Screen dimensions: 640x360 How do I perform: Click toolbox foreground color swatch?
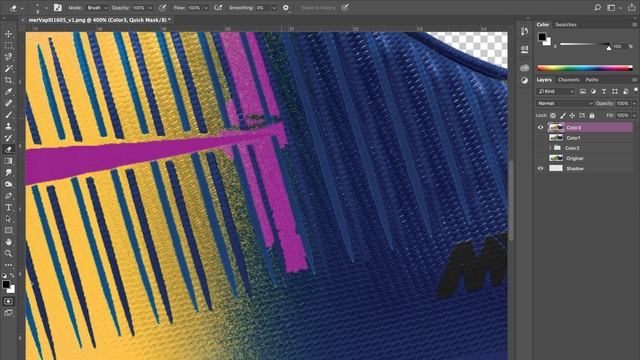(x=6, y=284)
